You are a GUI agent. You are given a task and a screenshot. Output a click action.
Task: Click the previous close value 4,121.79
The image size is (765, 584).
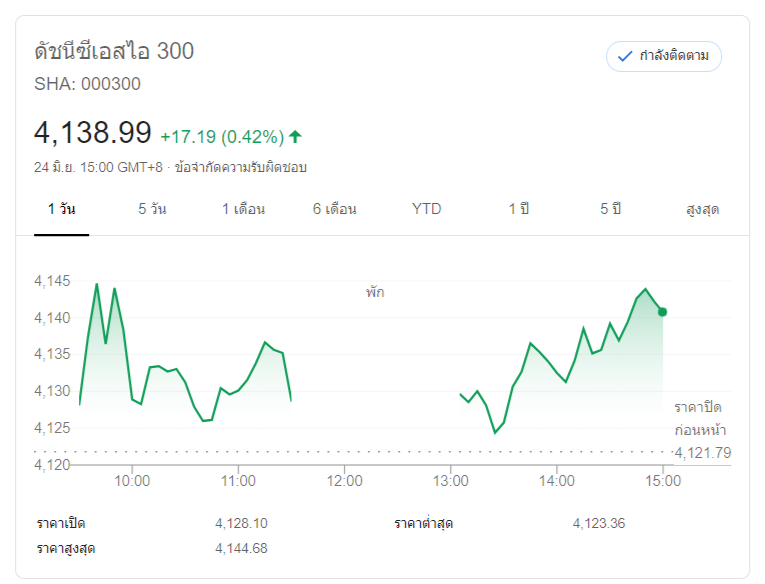703,453
